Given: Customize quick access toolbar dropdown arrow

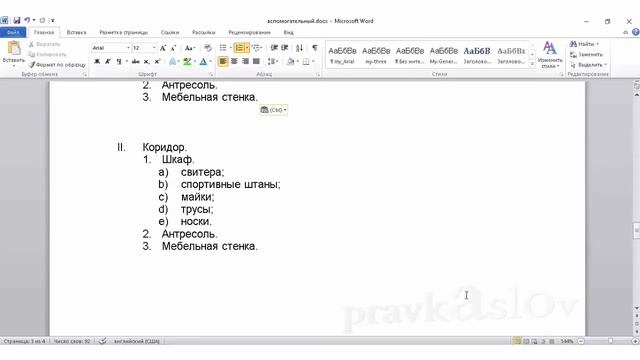Looking at the screenshot, I should click(53, 20).
